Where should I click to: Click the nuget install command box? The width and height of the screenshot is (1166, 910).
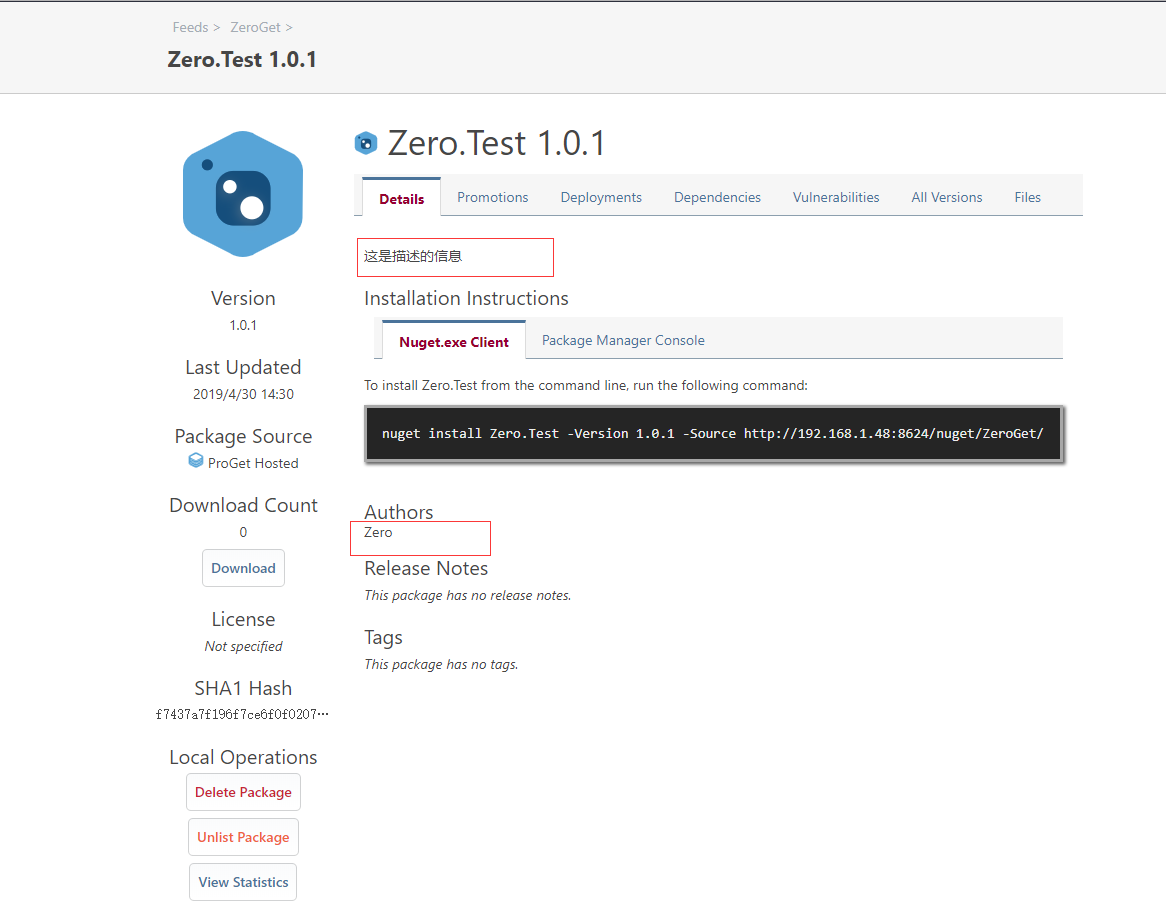click(x=714, y=433)
